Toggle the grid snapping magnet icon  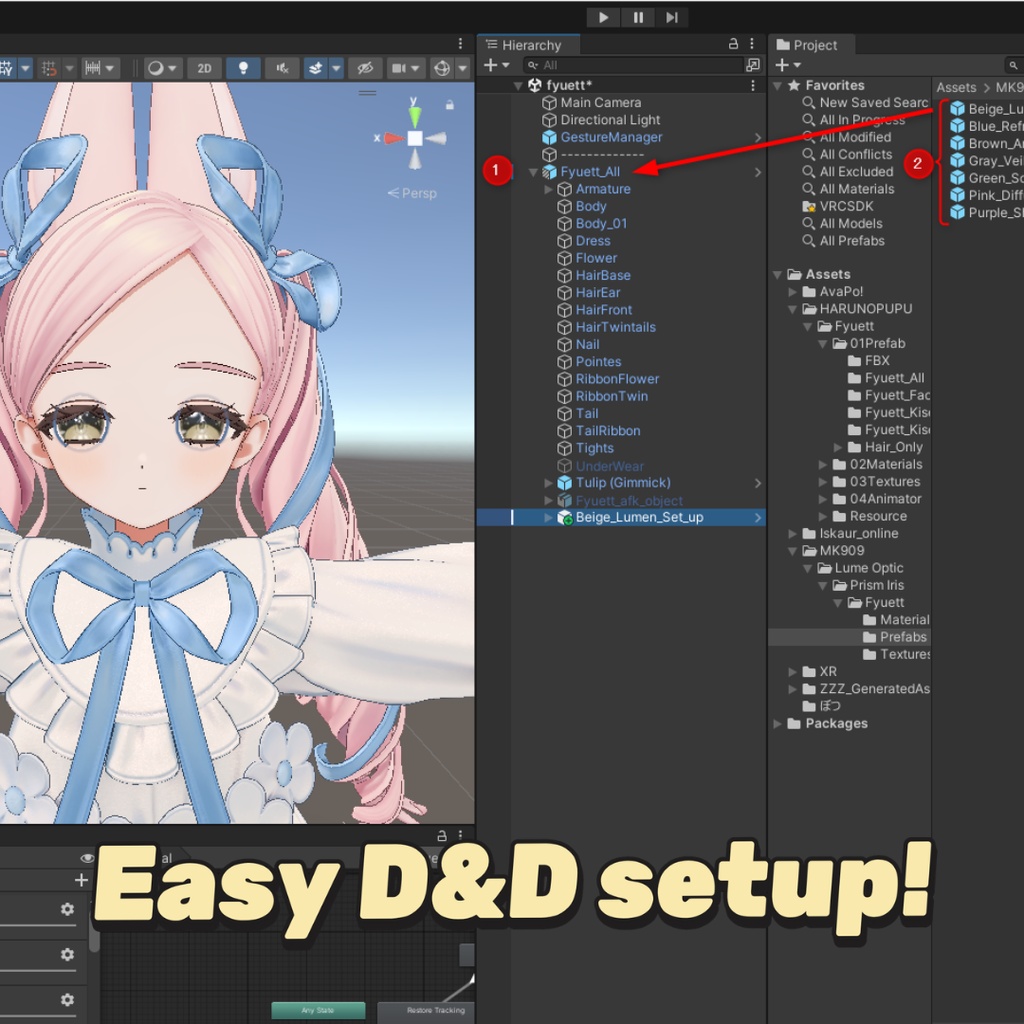click(49, 68)
